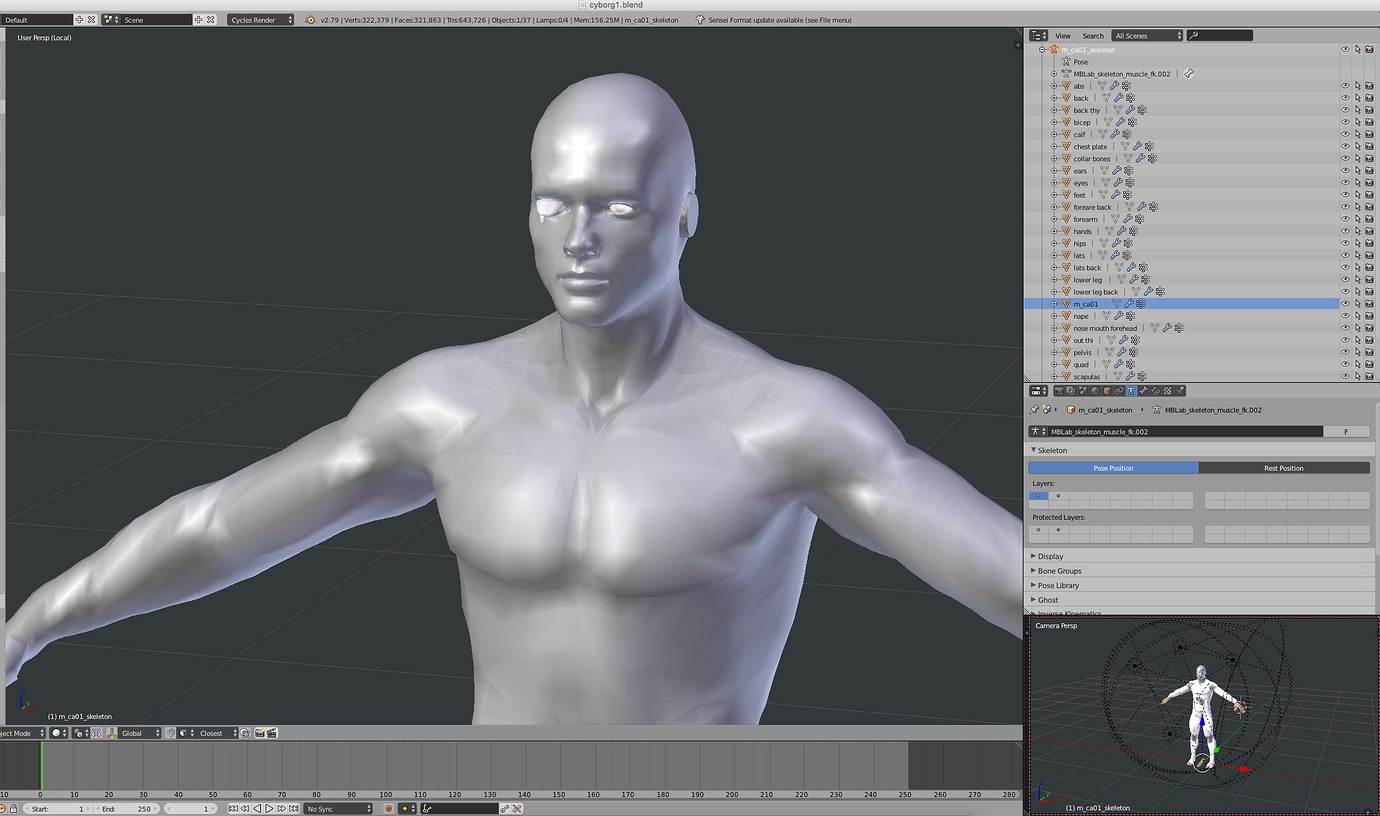This screenshot has width=1380, height=816.
Task: Click m_ca01_skeleton in the properties breadcrumb
Action: pyautogui.click(x=1105, y=409)
